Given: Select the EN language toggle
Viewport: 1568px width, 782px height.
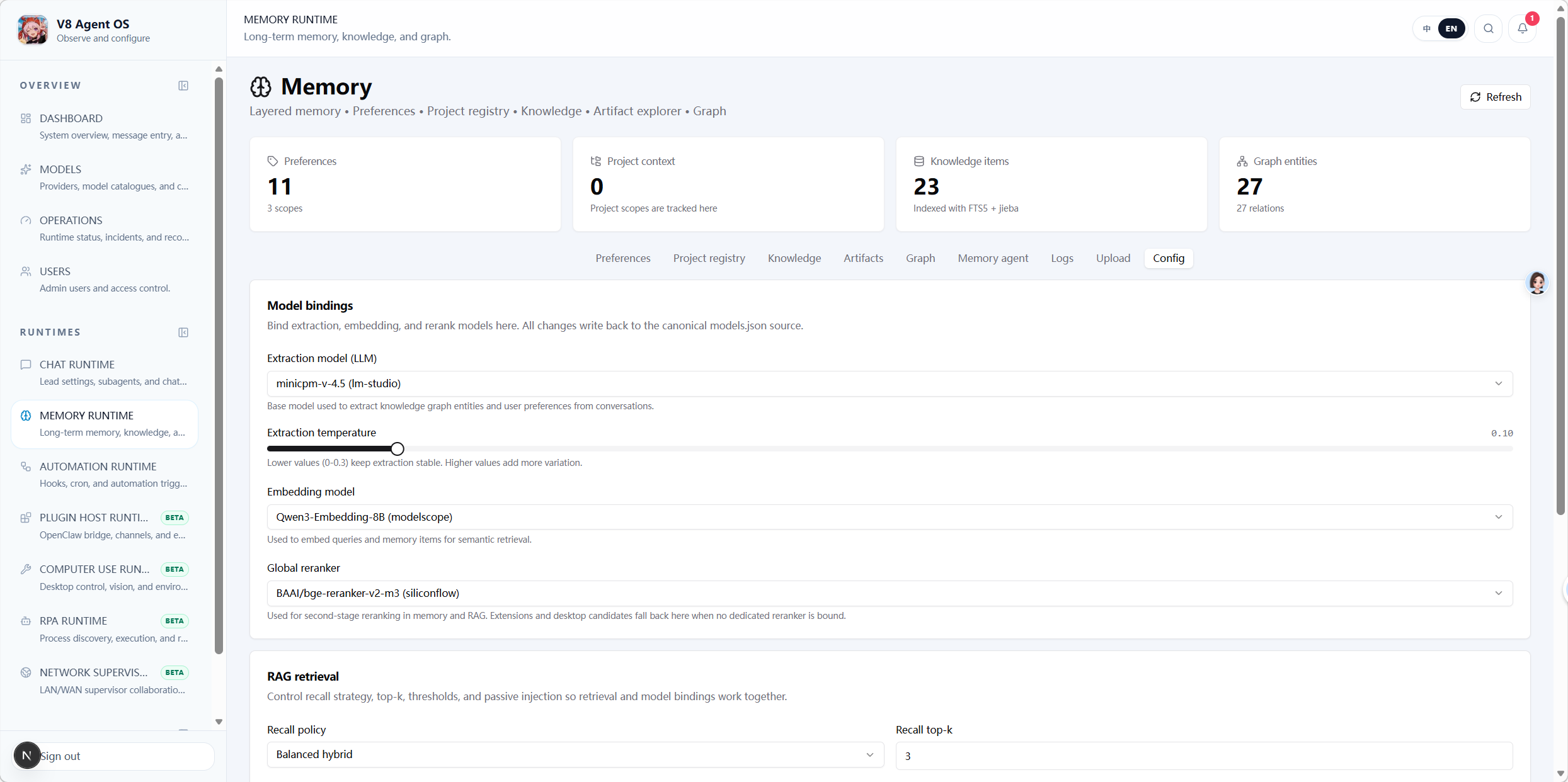Looking at the screenshot, I should click(1451, 28).
